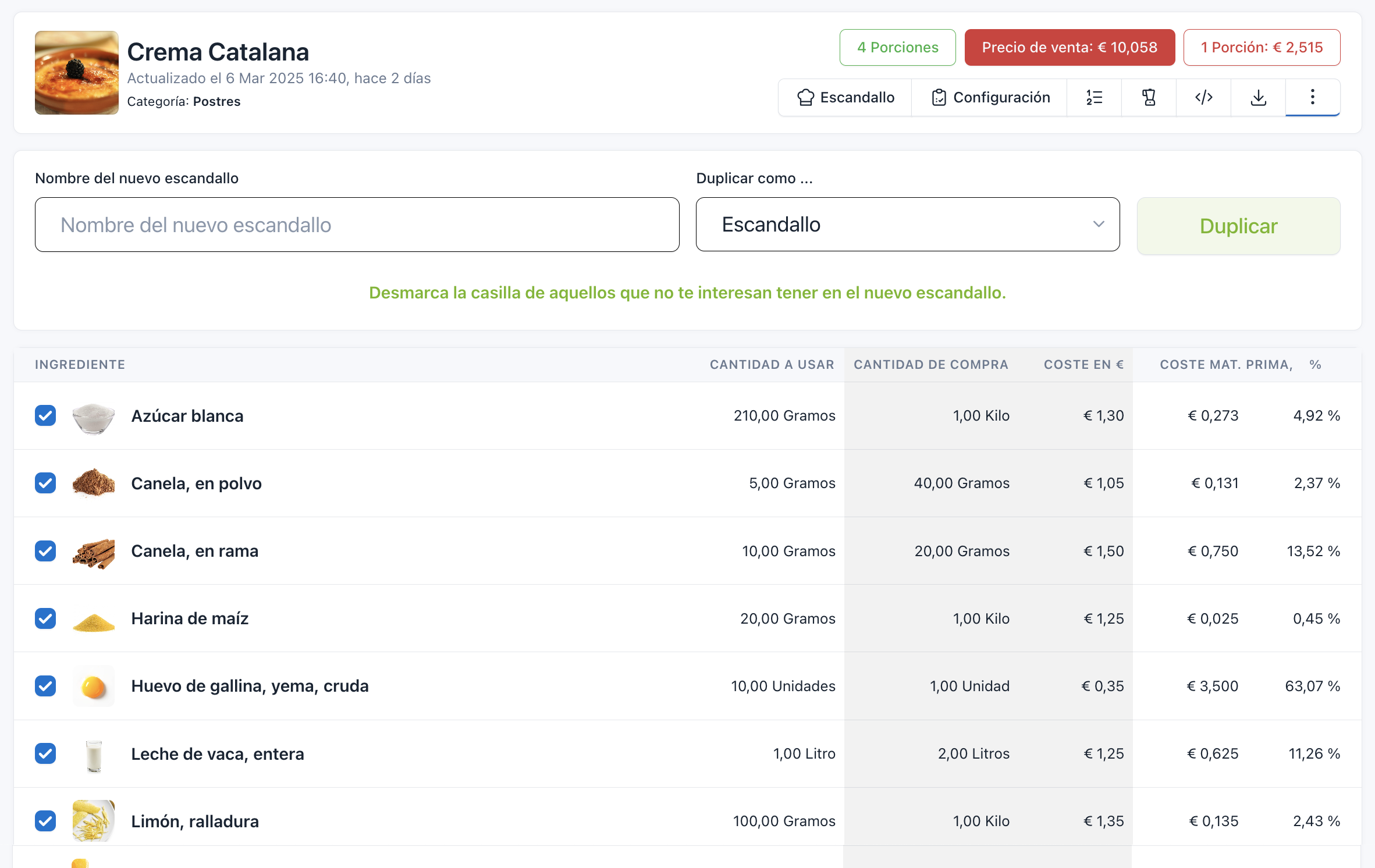Click the Leche de vaca, entera name
This screenshot has width=1375, height=868.
pos(218,754)
